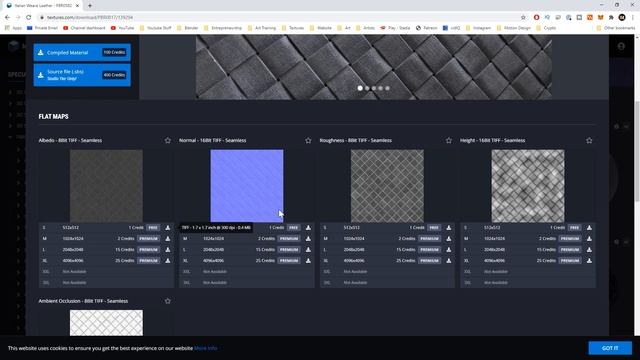Click the PREMIUM badge on Albedo 1024x1024
640x360 pixels.
pos(148,239)
